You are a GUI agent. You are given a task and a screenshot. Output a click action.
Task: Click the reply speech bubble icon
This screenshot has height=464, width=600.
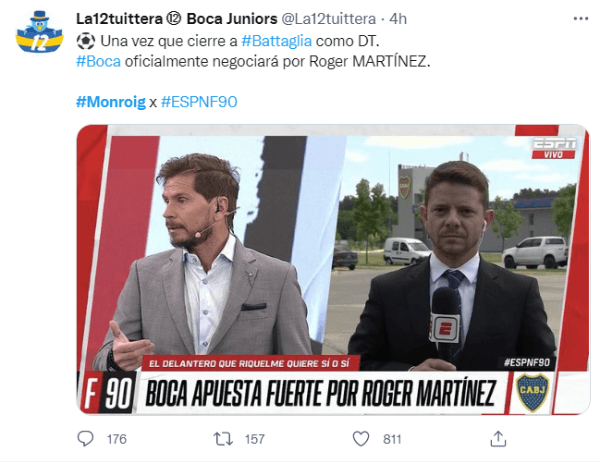tap(85, 439)
